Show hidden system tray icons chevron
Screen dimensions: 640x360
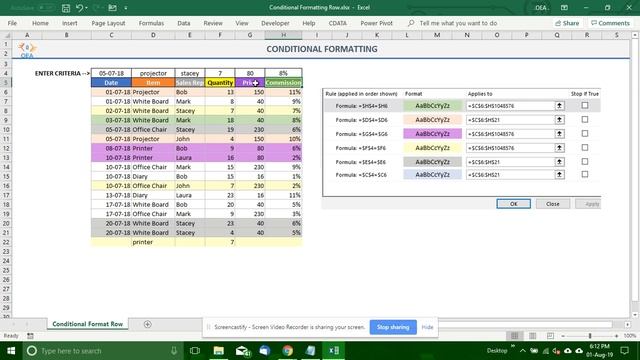pyautogui.click(x=523, y=351)
